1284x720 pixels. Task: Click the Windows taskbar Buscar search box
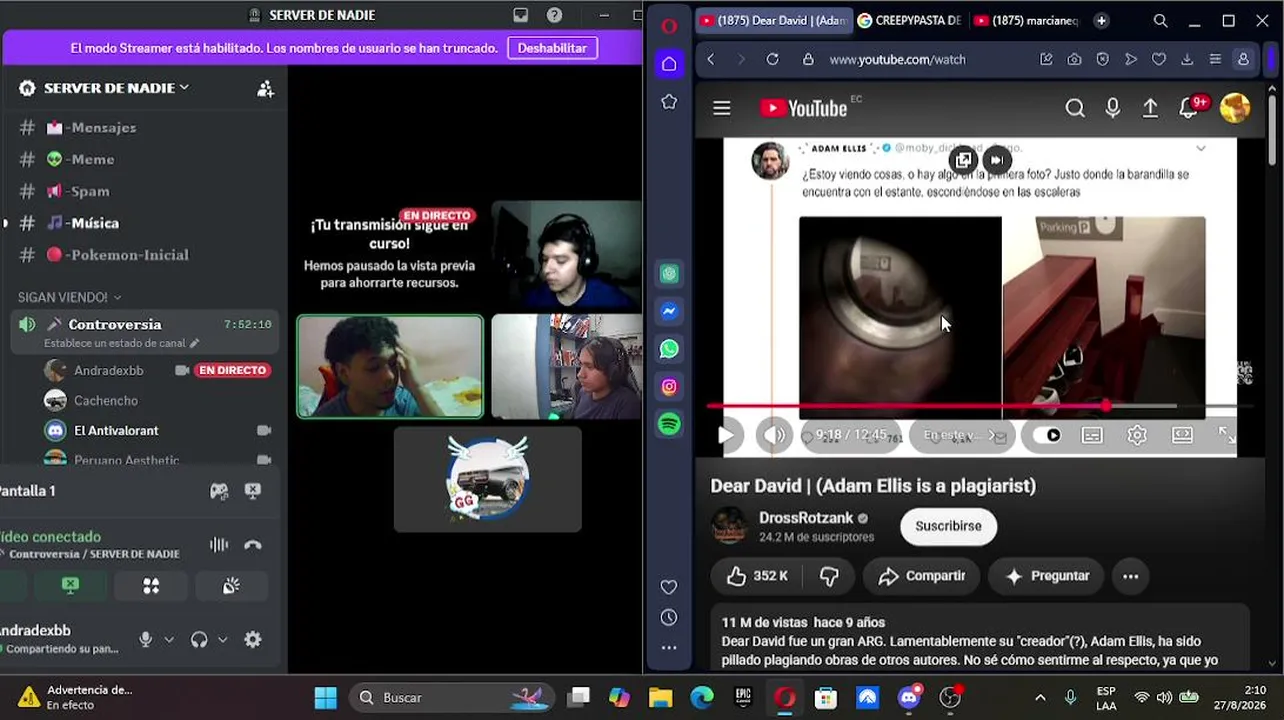click(x=450, y=698)
